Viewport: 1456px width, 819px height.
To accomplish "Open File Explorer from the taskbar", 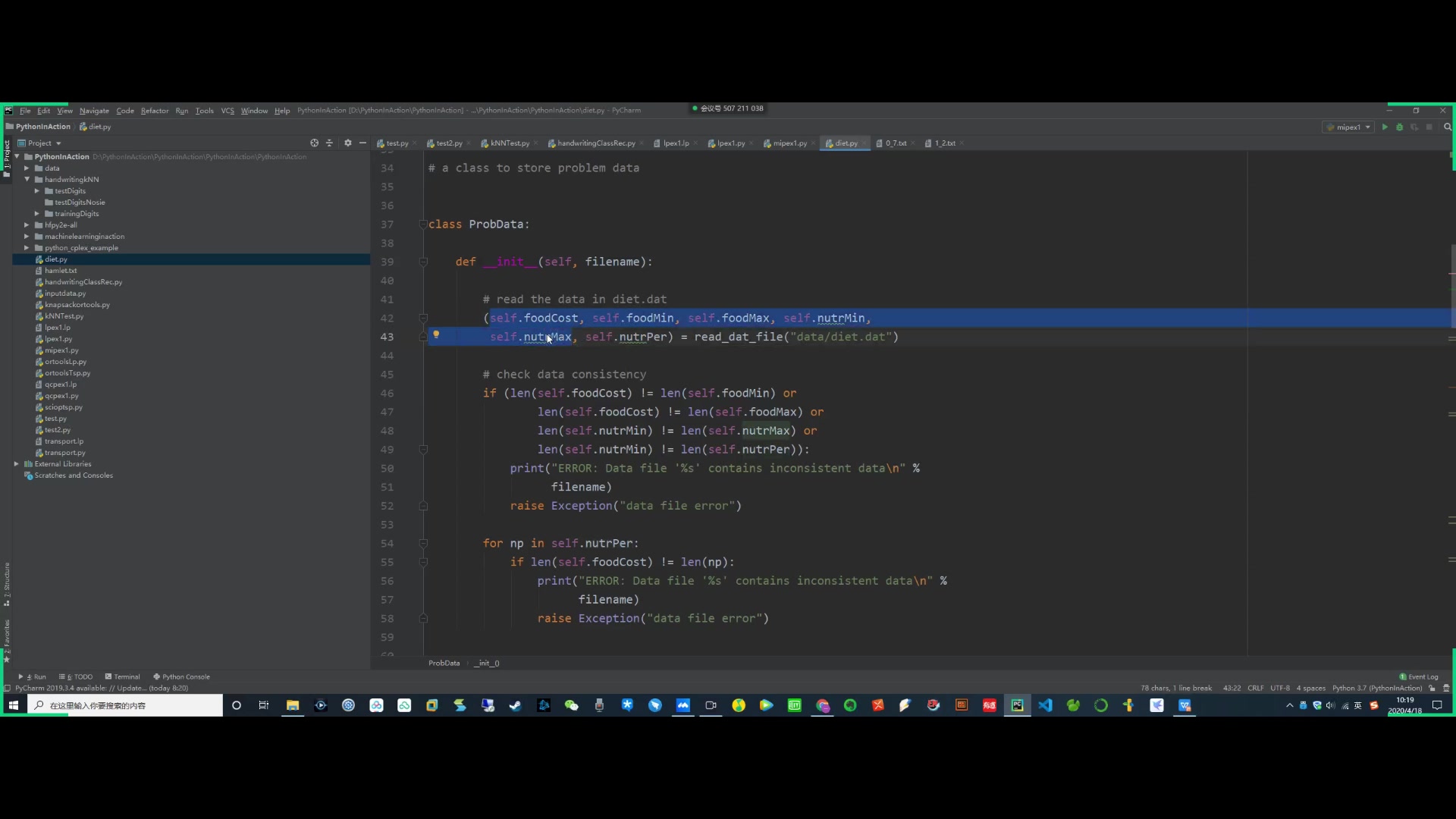I will pyautogui.click(x=293, y=705).
